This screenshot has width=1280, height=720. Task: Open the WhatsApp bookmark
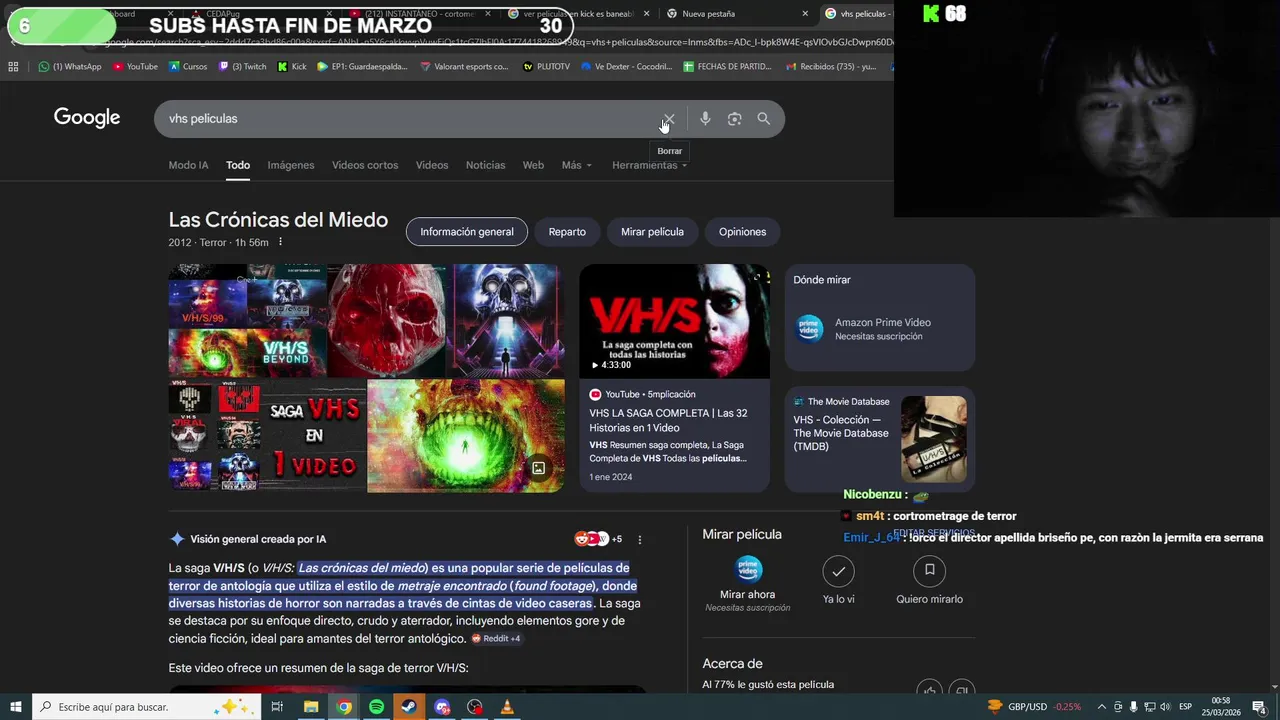(70, 67)
